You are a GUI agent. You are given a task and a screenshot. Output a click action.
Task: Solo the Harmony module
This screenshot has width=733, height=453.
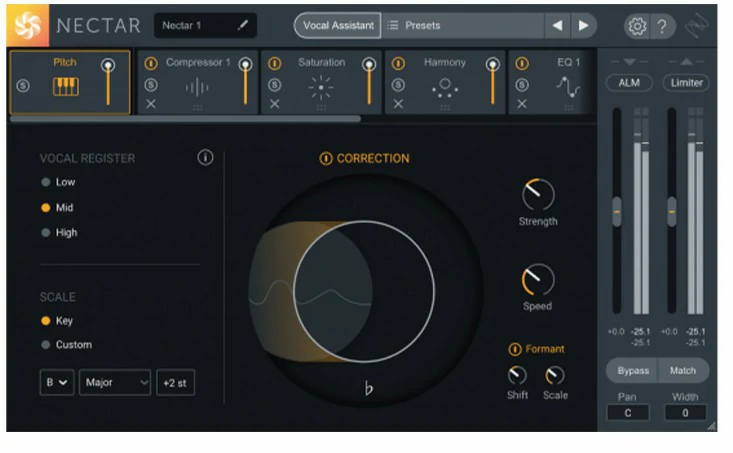point(398,85)
